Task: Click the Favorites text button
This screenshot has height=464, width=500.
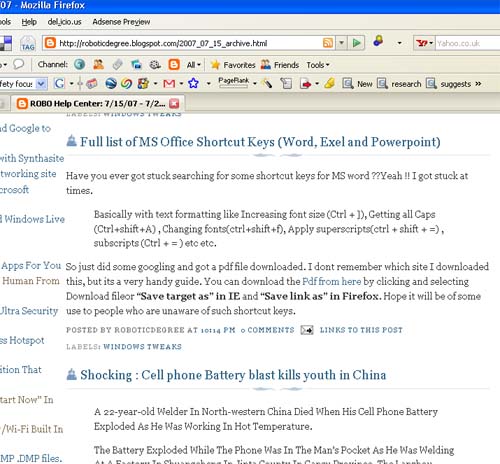Action: (x=239, y=65)
